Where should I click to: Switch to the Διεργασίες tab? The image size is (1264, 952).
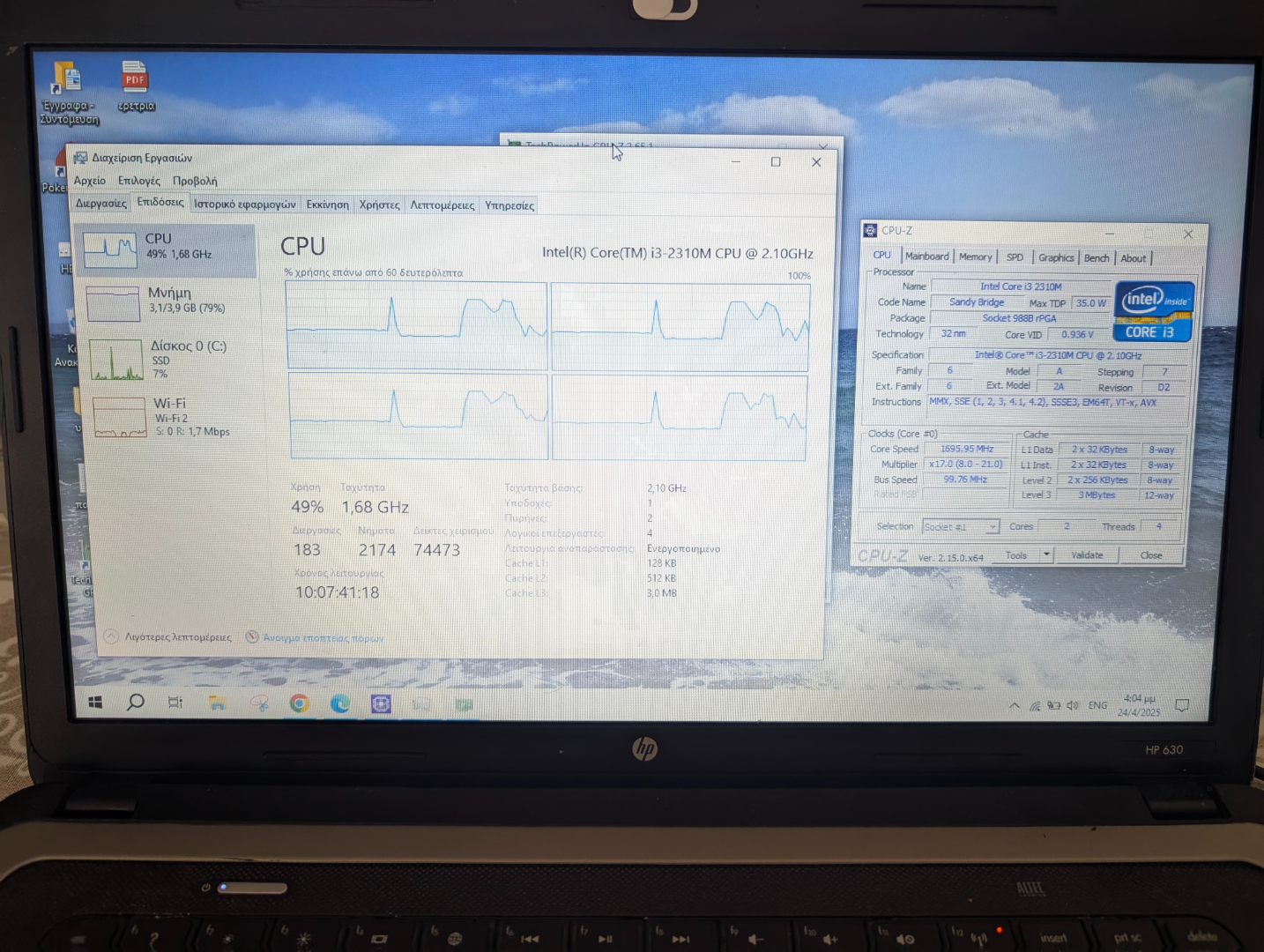pos(100,203)
